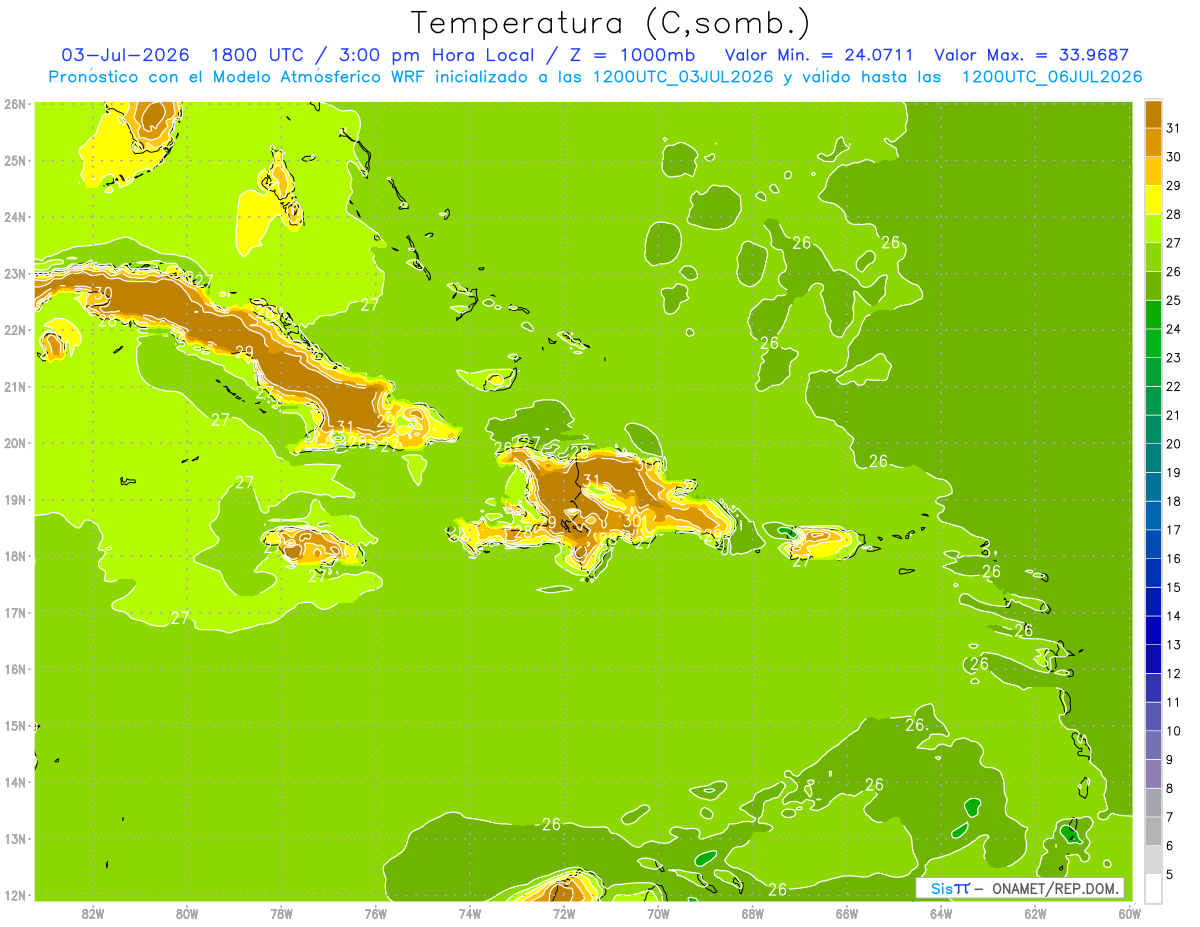Click the "Valor Min. = 24.0711" text

point(819,55)
